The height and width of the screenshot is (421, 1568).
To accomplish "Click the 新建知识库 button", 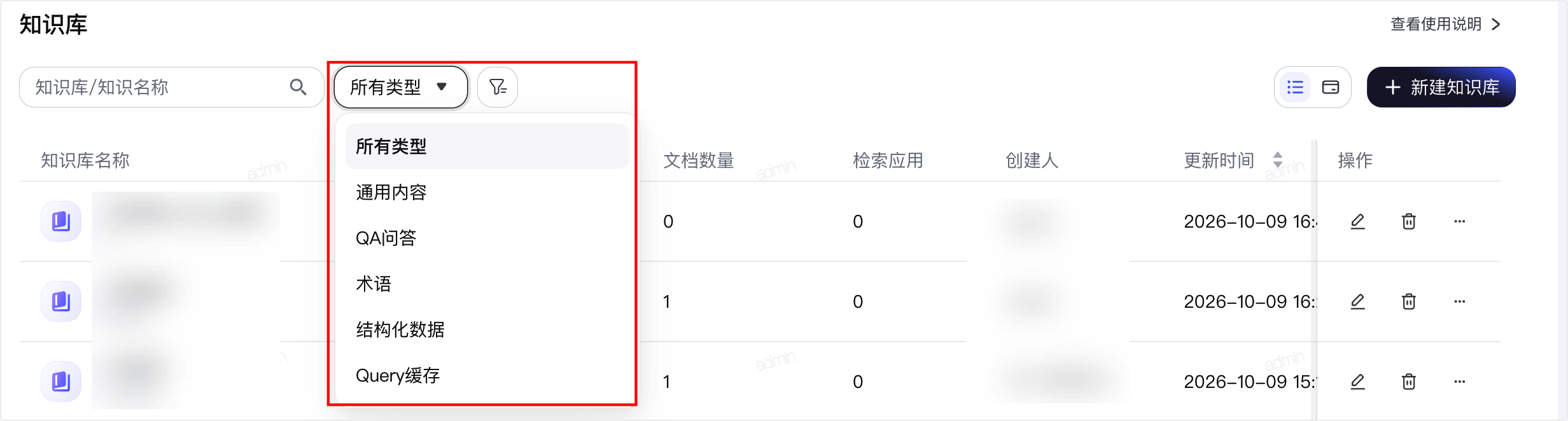I will (x=1441, y=87).
